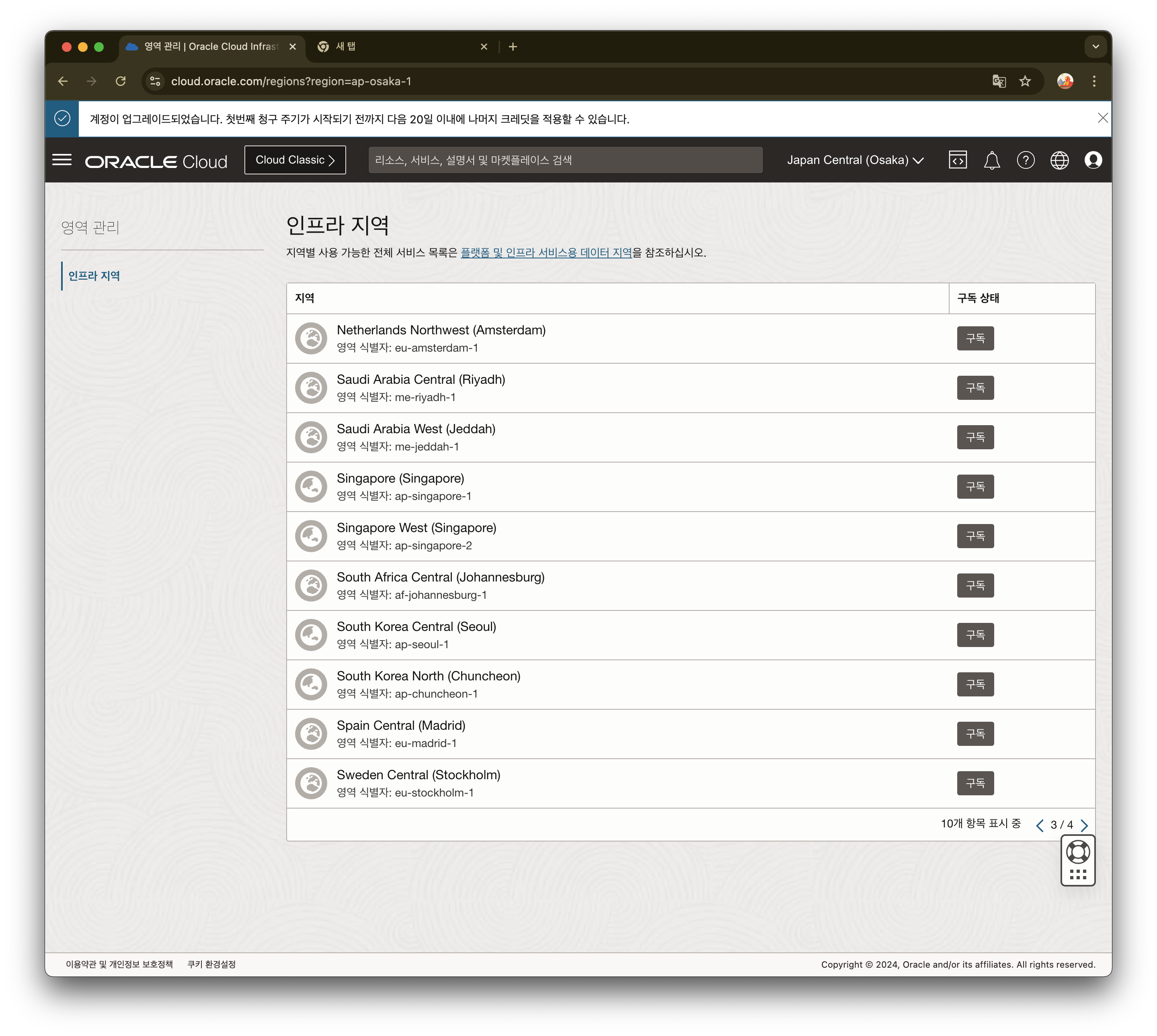Expand the Japan Central (Osaka) region dropdown
The height and width of the screenshot is (1036, 1157).
[x=855, y=160]
